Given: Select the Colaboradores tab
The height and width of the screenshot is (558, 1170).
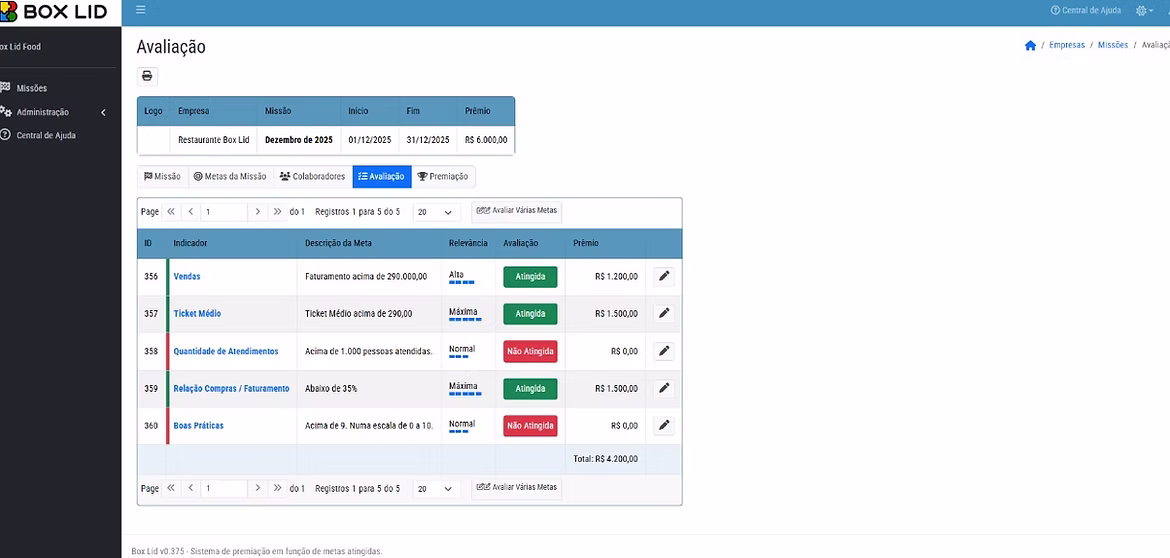Looking at the screenshot, I should pos(312,177).
